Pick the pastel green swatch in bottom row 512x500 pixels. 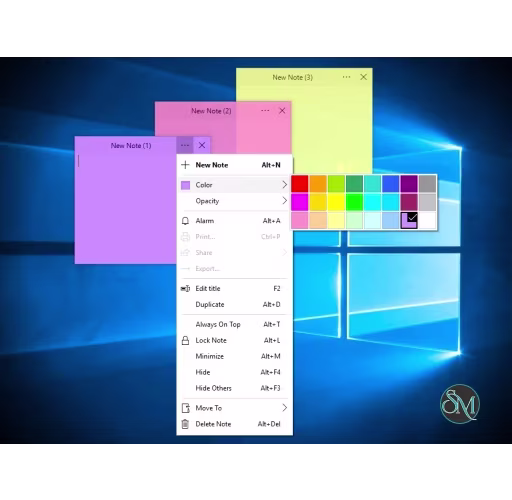point(354,220)
